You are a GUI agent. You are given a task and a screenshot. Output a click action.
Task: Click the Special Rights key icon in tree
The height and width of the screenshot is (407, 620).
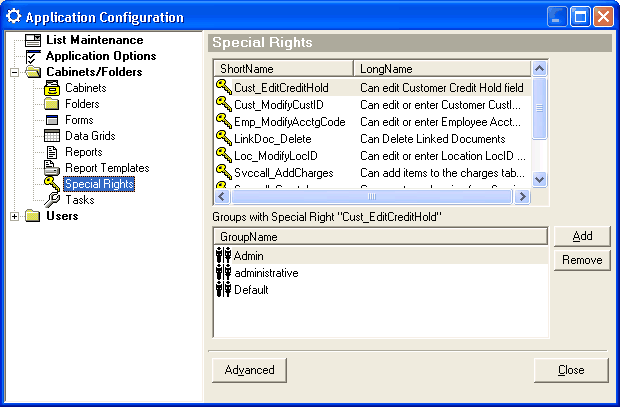[52, 184]
